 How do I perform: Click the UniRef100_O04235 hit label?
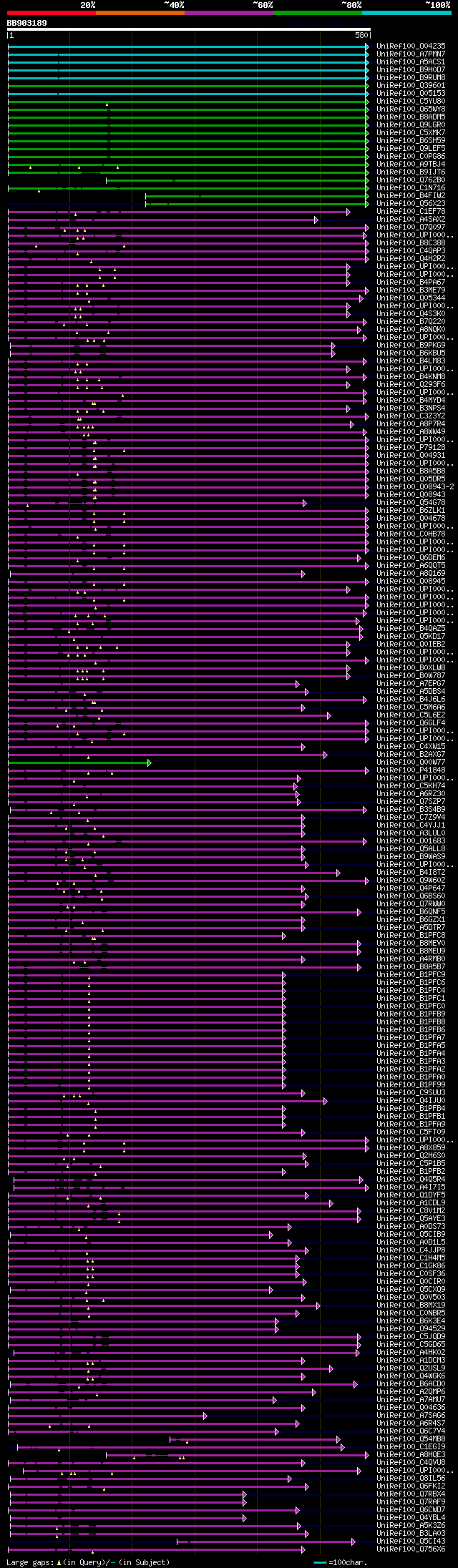click(411, 46)
